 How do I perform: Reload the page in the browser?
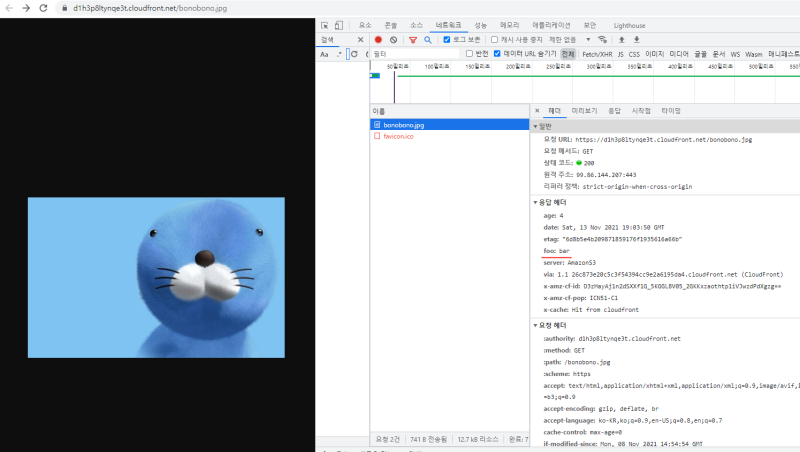43,8
